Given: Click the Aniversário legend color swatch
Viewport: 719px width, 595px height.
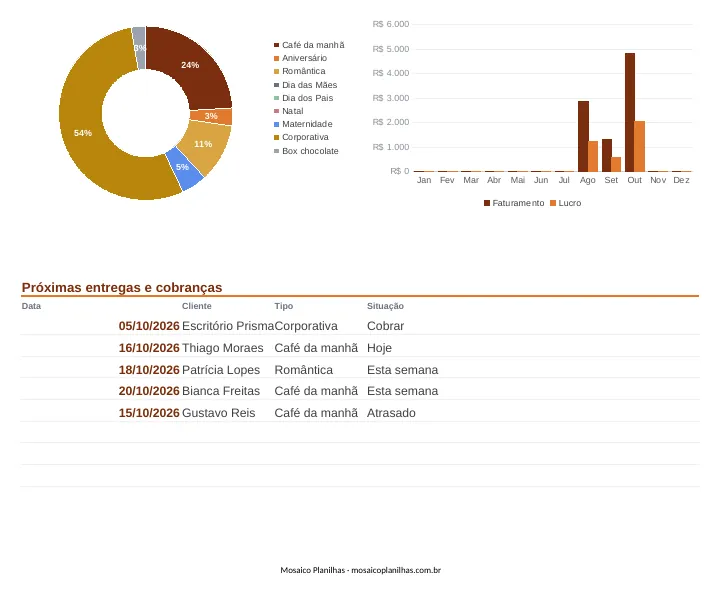Looking at the screenshot, I should (x=277, y=58).
